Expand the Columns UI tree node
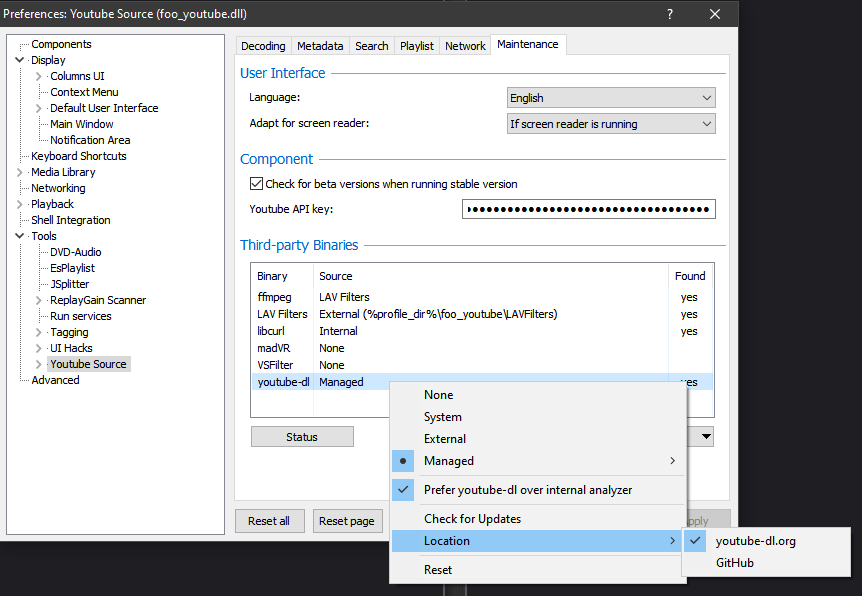Viewport: 862px width, 596px height. pyautogui.click(x=39, y=76)
